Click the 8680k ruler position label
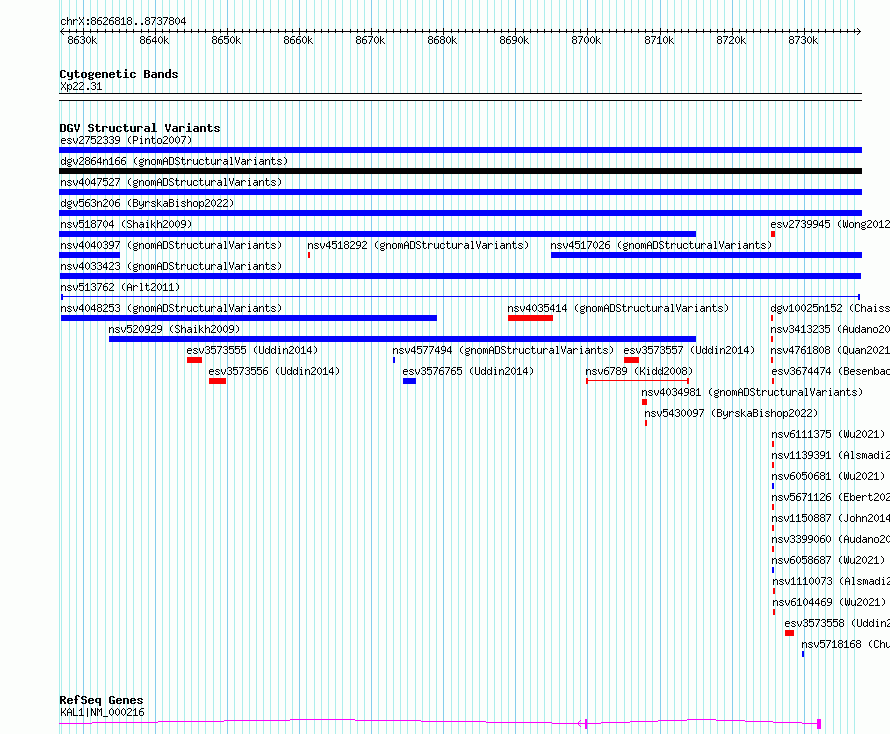890x734 pixels. 442,40
